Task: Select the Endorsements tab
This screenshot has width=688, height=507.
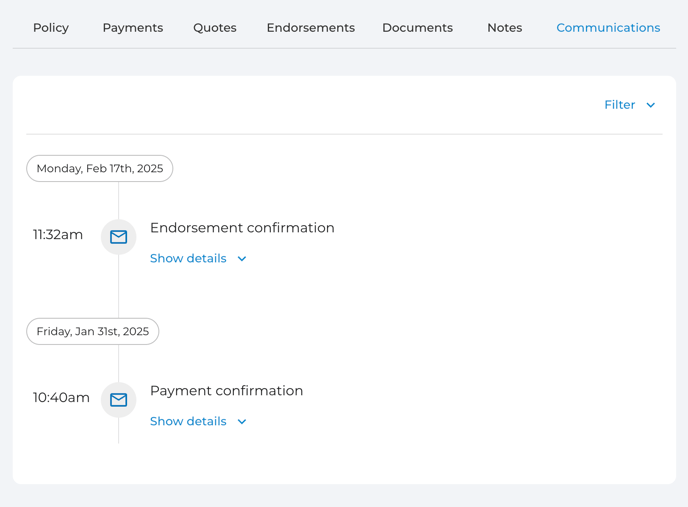Action: (311, 28)
